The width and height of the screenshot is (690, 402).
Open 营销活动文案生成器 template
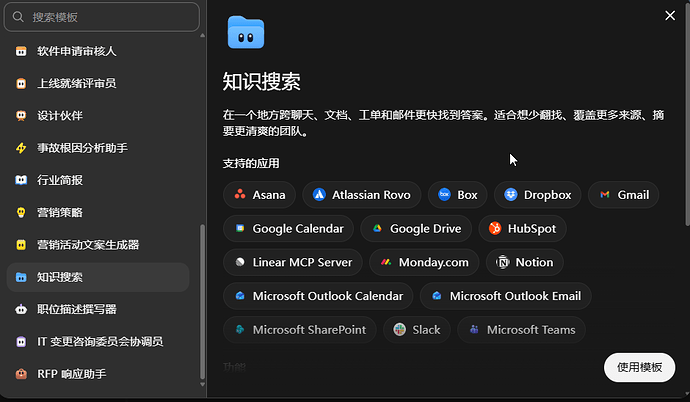coord(98,245)
